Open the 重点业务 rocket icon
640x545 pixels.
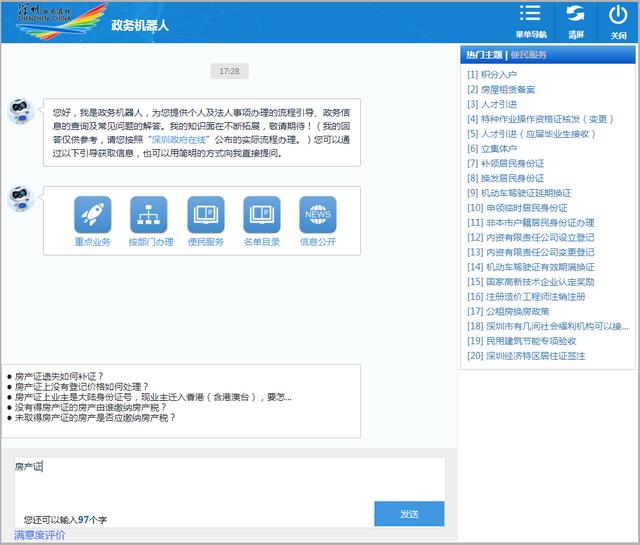click(92, 214)
